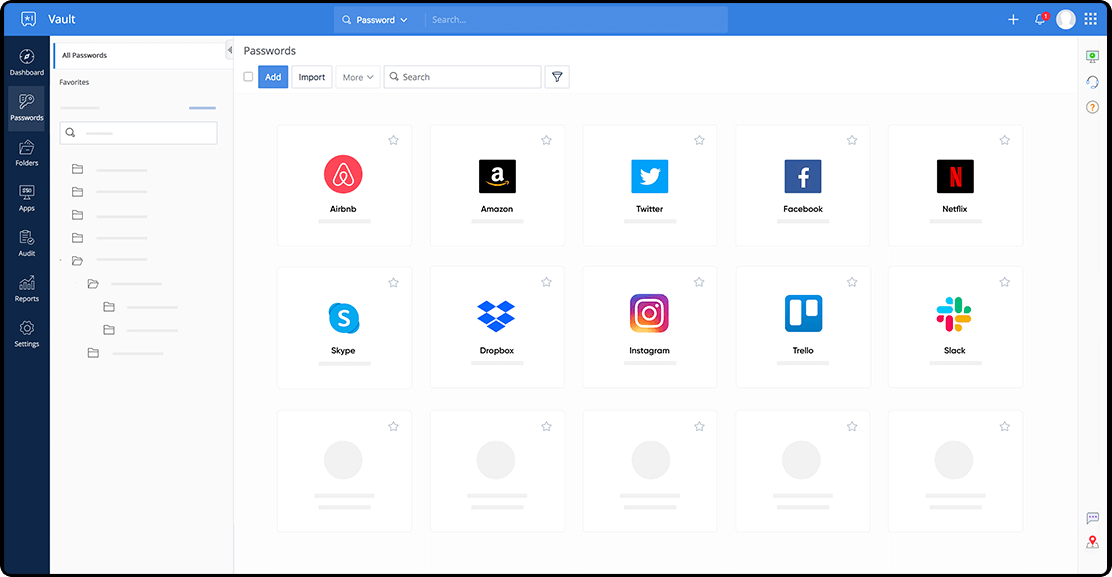Open the Facebook password card
This screenshot has width=1112, height=577.
(803, 186)
